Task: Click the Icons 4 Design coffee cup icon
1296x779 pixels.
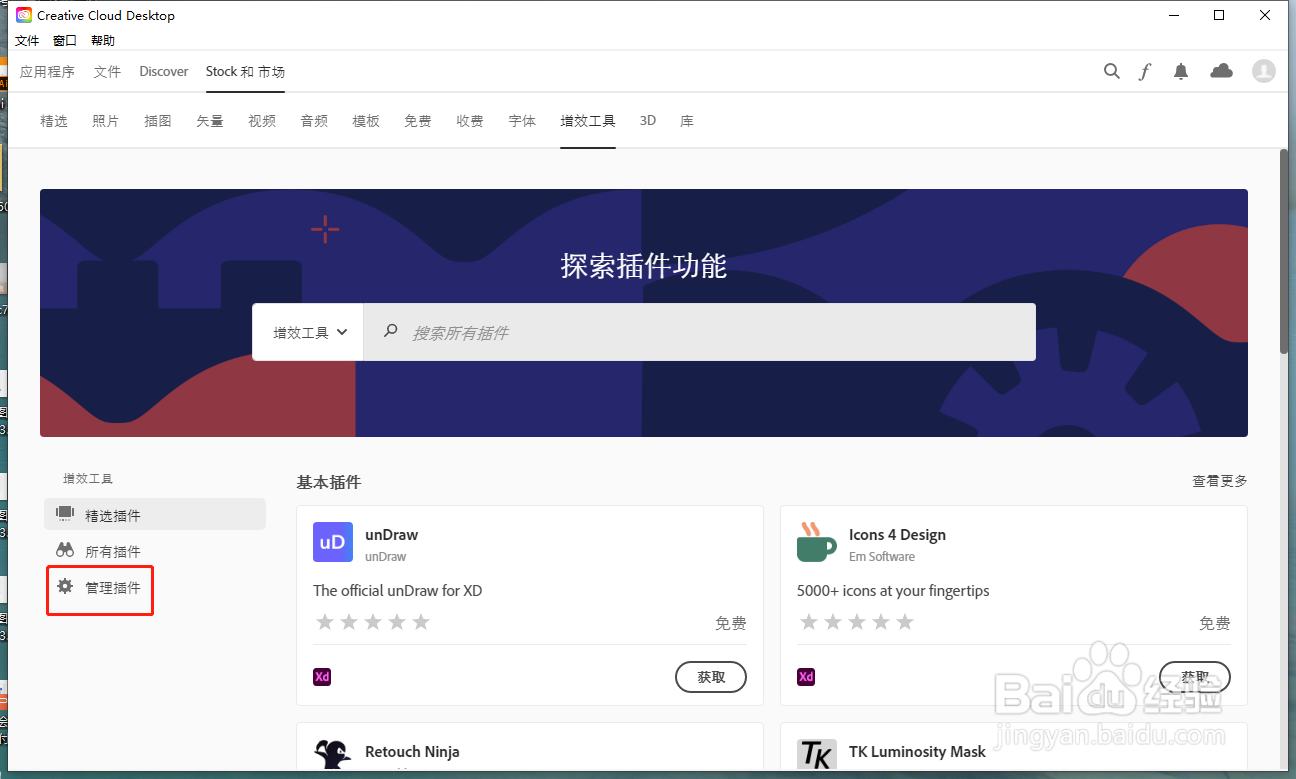Action: pyautogui.click(x=817, y=542)
